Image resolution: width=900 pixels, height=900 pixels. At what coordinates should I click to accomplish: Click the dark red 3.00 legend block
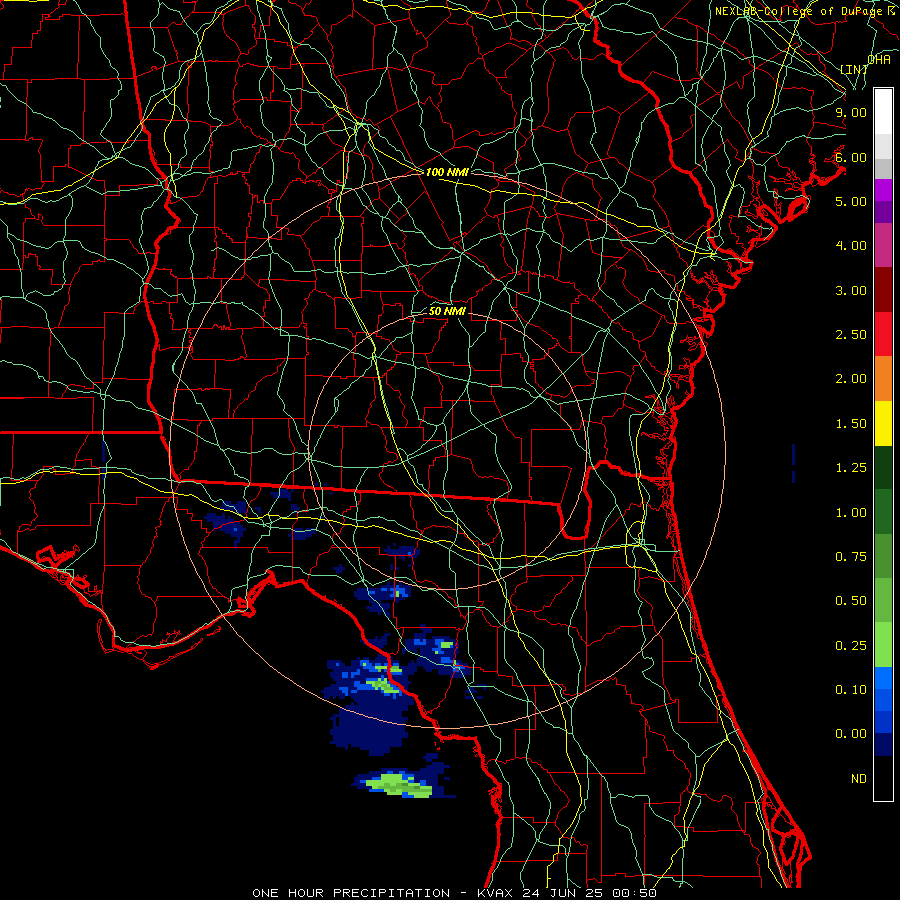[x=883, y=290]
